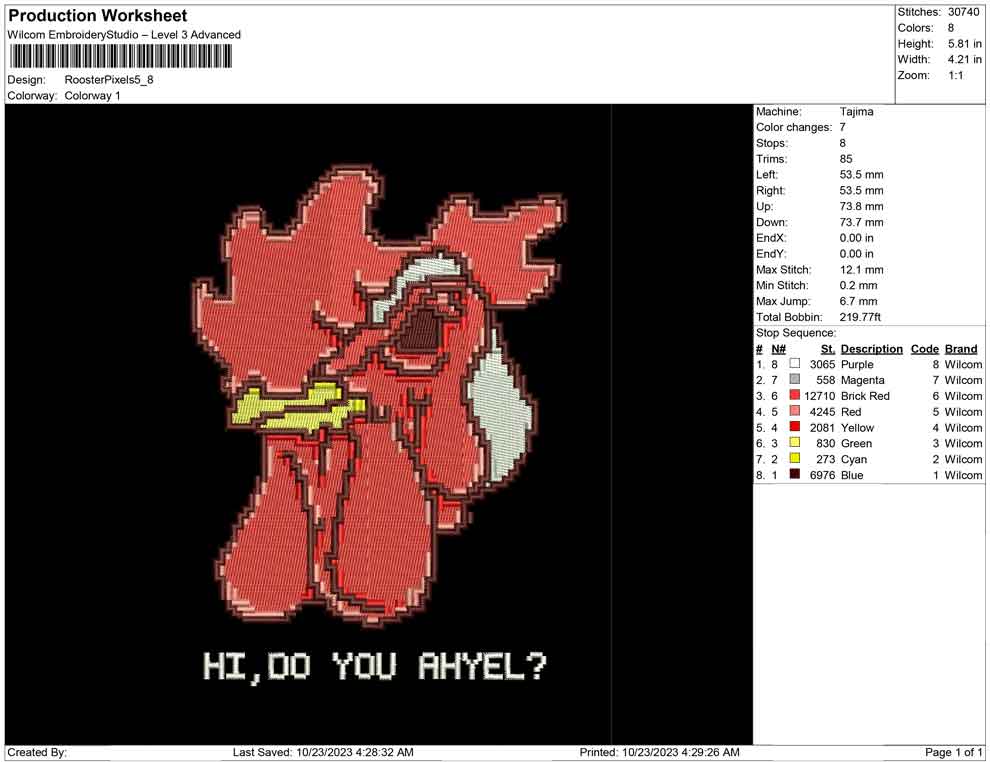The height and width of the screenshot is (762, 990).
Task: Click the Max Jump value '6.7 mm'
Action: 858,301
